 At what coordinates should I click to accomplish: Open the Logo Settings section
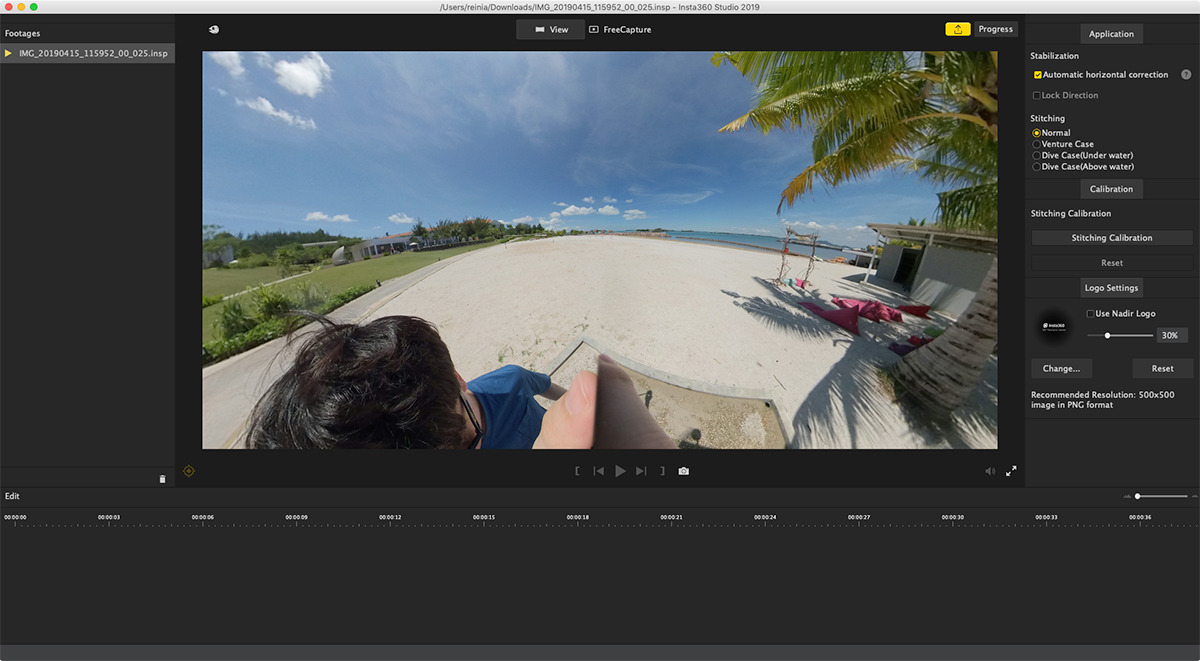[x=1111, y=288]
